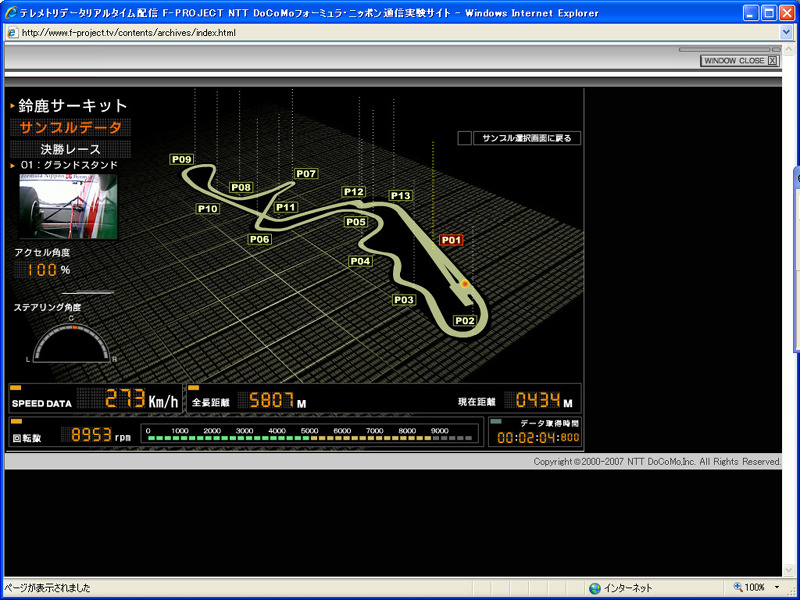Click the zoom 100% magnifier icon
This screenshot has height=600, width=800.
(x=738, y=587)
